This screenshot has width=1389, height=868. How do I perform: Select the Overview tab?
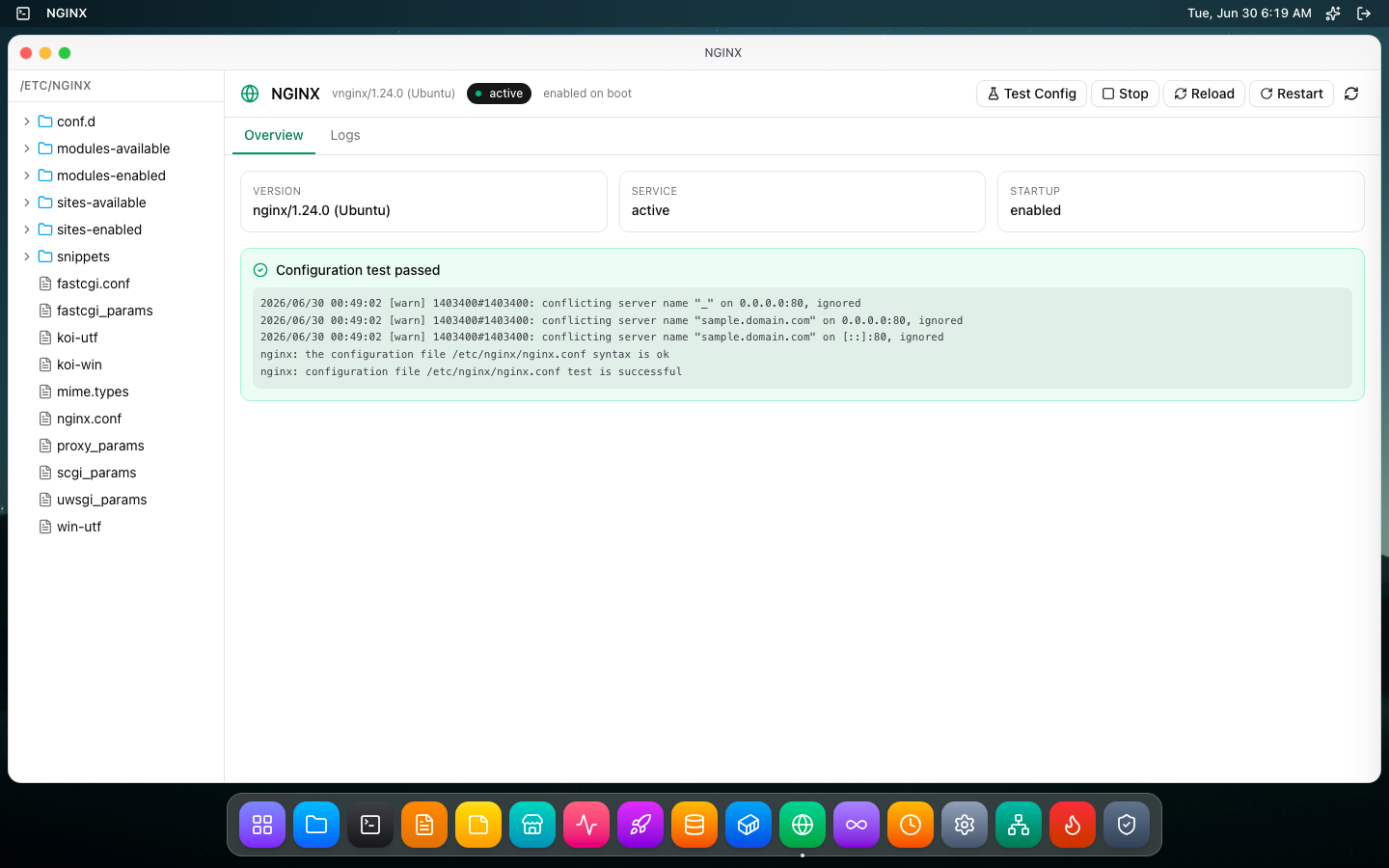coord(274,135)
